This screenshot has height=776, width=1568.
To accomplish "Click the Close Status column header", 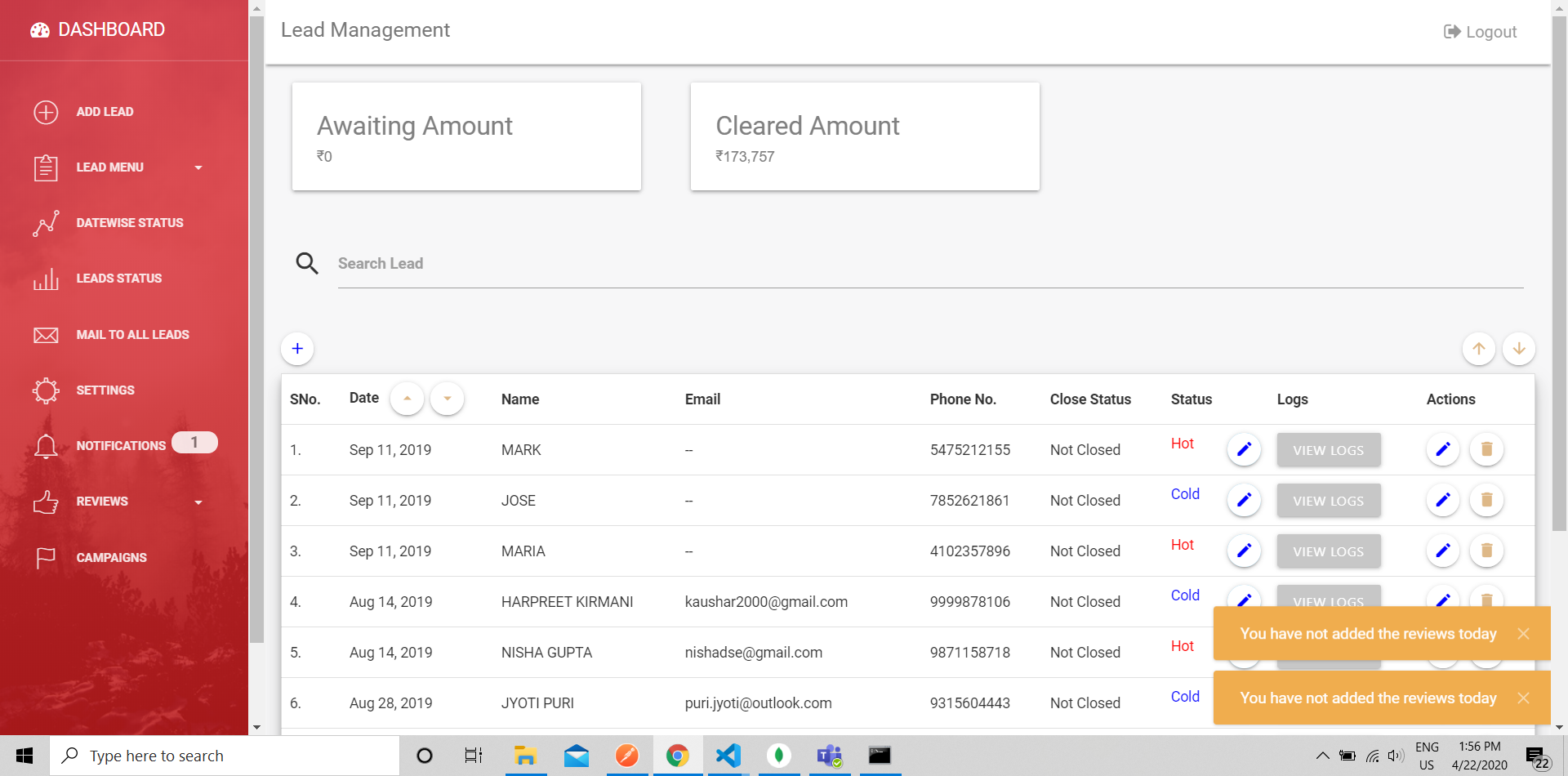I will pyautogui.click(x=1090, y=399).
